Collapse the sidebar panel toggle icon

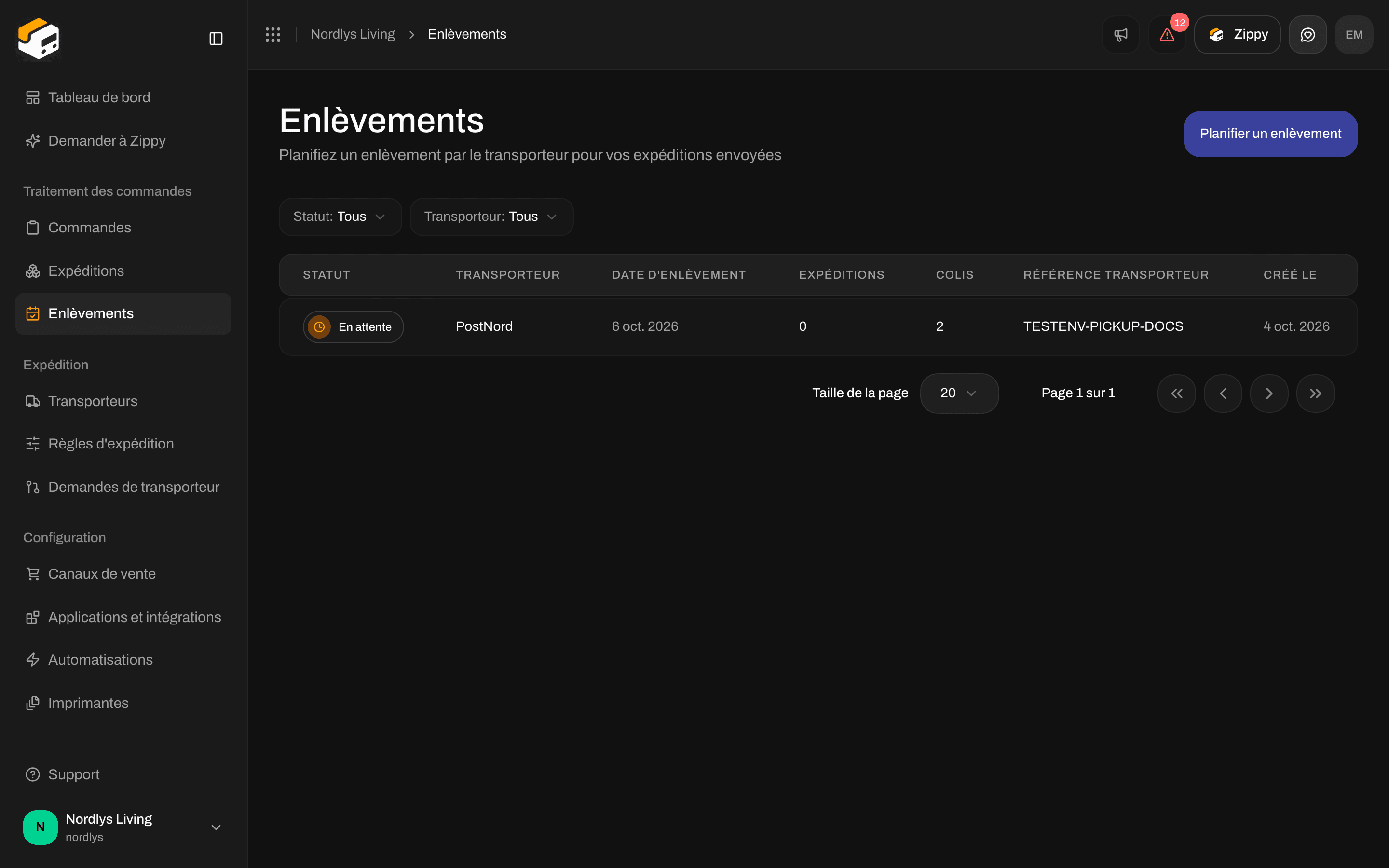tap(216, 39)
